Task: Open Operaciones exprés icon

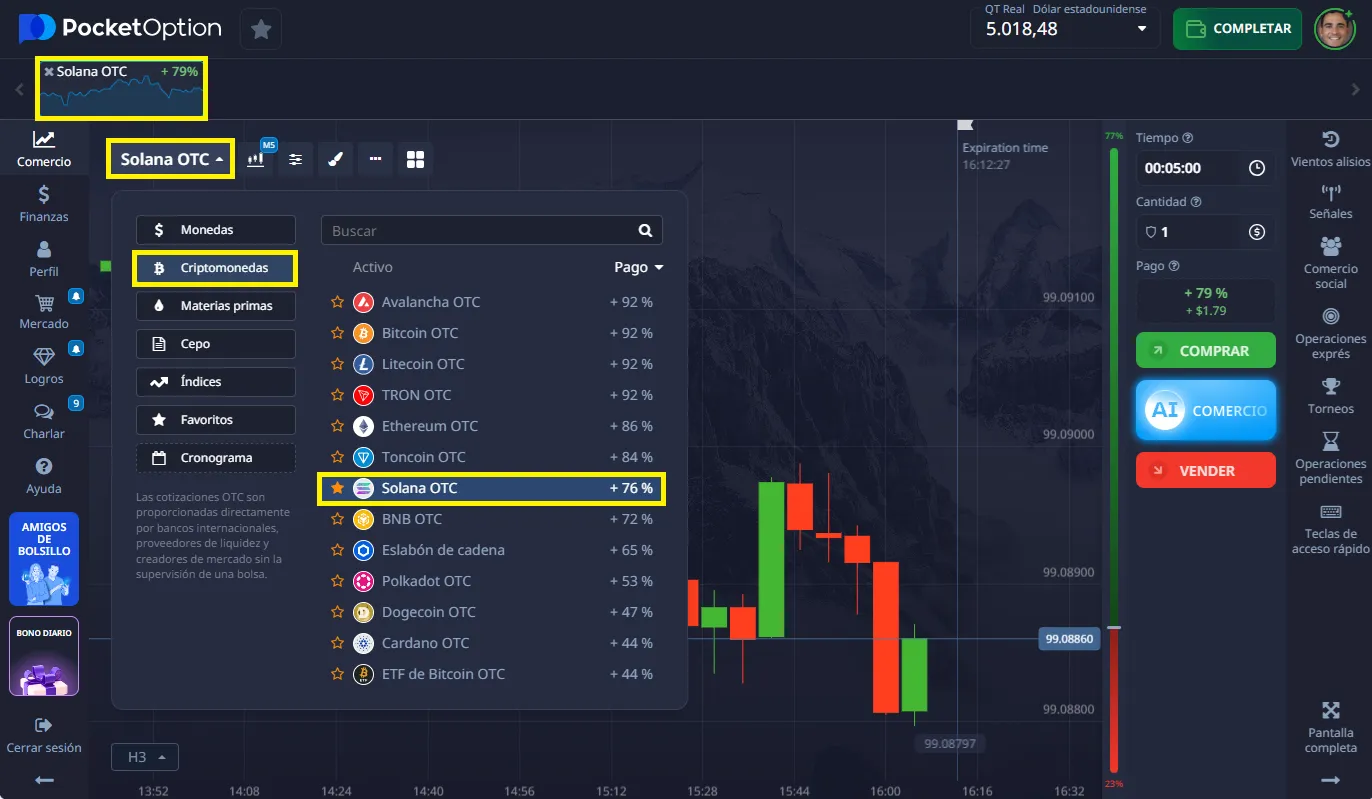Action: pyautogui.click(x=1330, y=316)
